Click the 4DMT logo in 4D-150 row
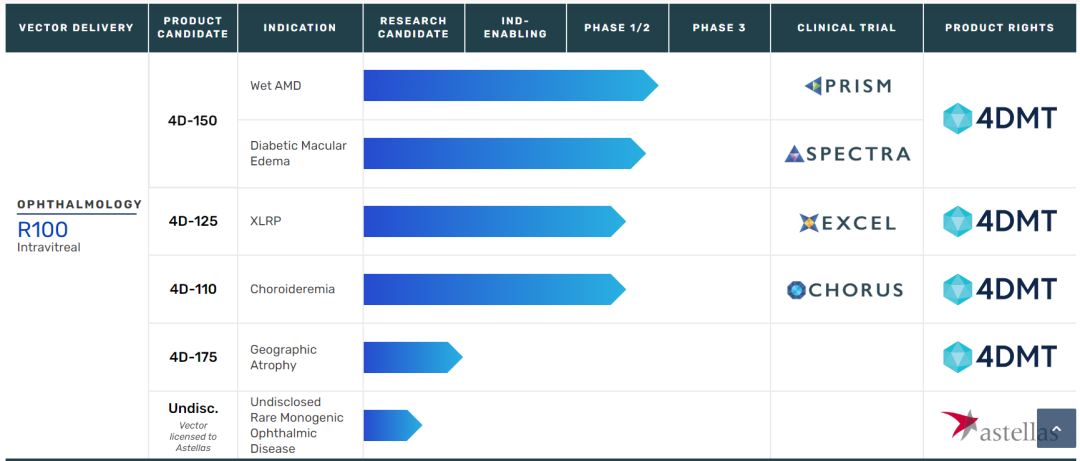The image size is (1080, 461). pos(999,119)
